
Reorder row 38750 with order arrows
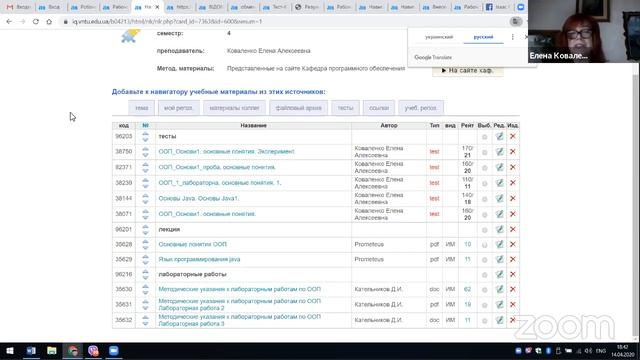coord(145,152)
